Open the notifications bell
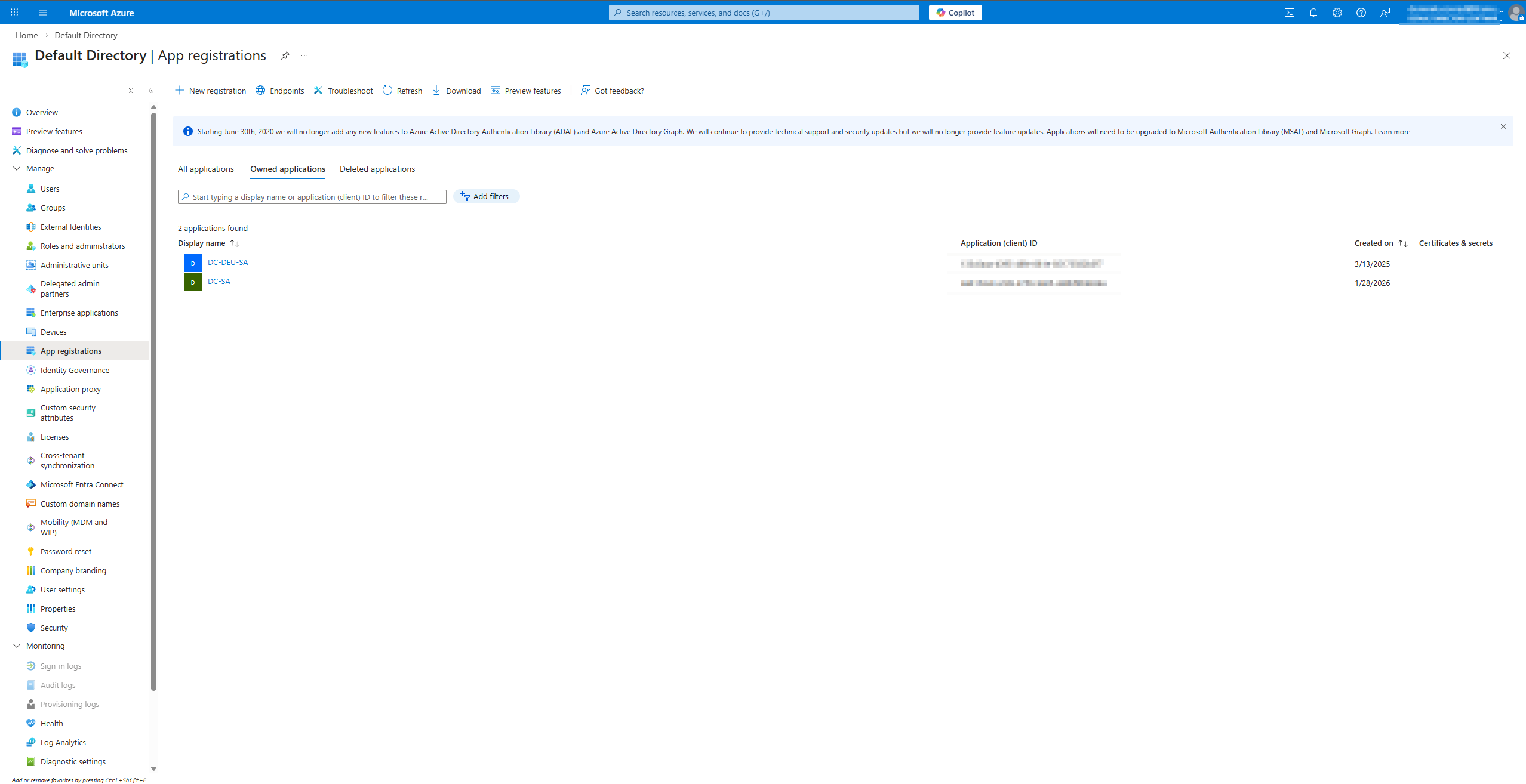1526x784 pixels. click(1313, 13)
